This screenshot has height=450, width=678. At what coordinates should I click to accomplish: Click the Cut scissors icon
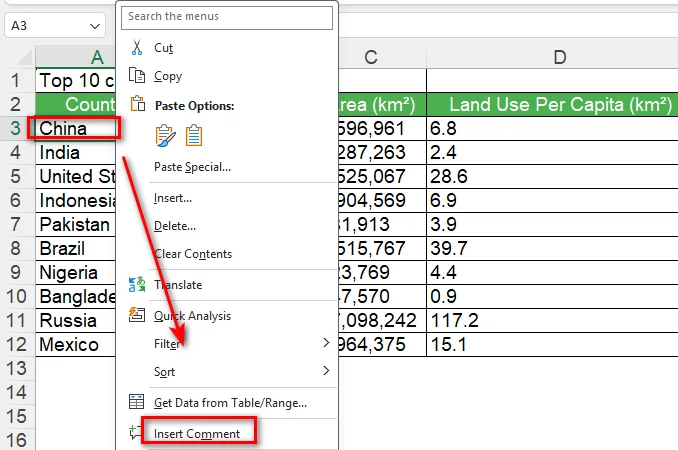point(137,48)
